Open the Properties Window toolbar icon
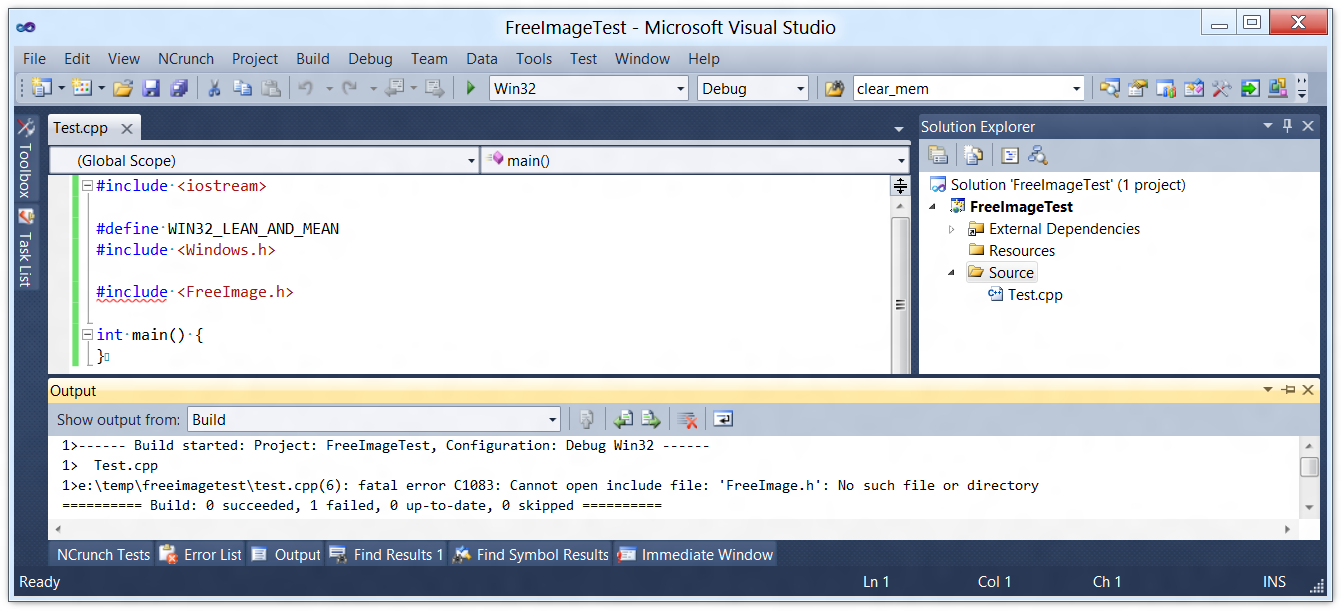Image resolution: width=1341 pixels, height=611 pixels. pyautogui.click(x=1137, y=88)
